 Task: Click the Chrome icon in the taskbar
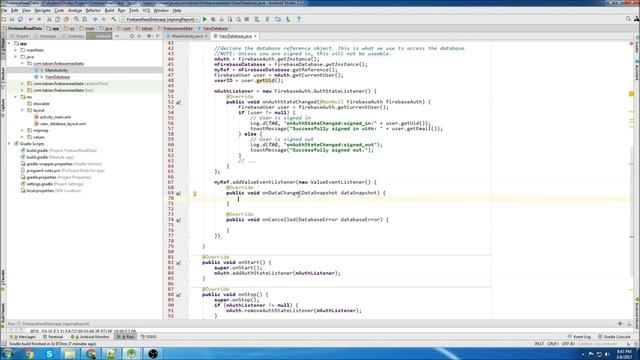[29, 354]
